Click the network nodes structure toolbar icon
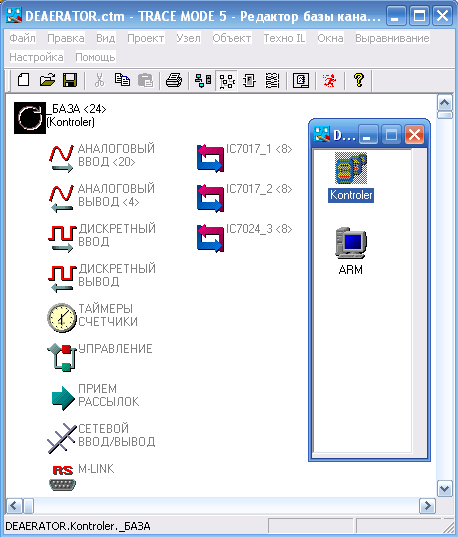The image size is (458, 537). tap(203, 80)
